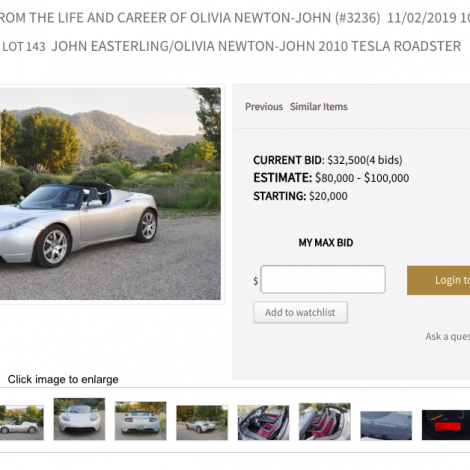Image resolution: width=470 pixels, height=470 pixels.
Task: Select the dark thumbnail with red rectangle
Action: [x=446, y=425]
